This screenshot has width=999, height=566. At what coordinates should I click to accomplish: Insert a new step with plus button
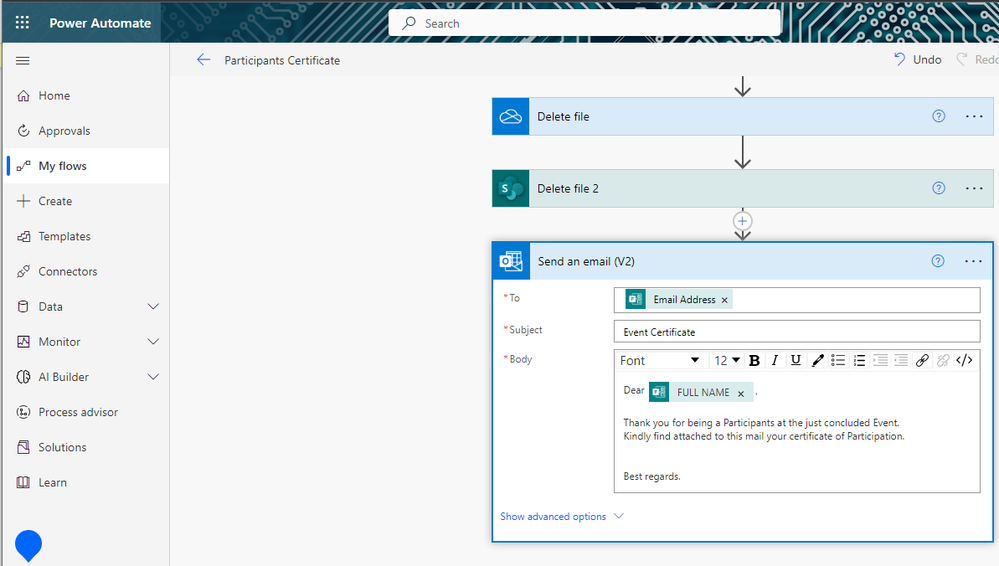742,221
